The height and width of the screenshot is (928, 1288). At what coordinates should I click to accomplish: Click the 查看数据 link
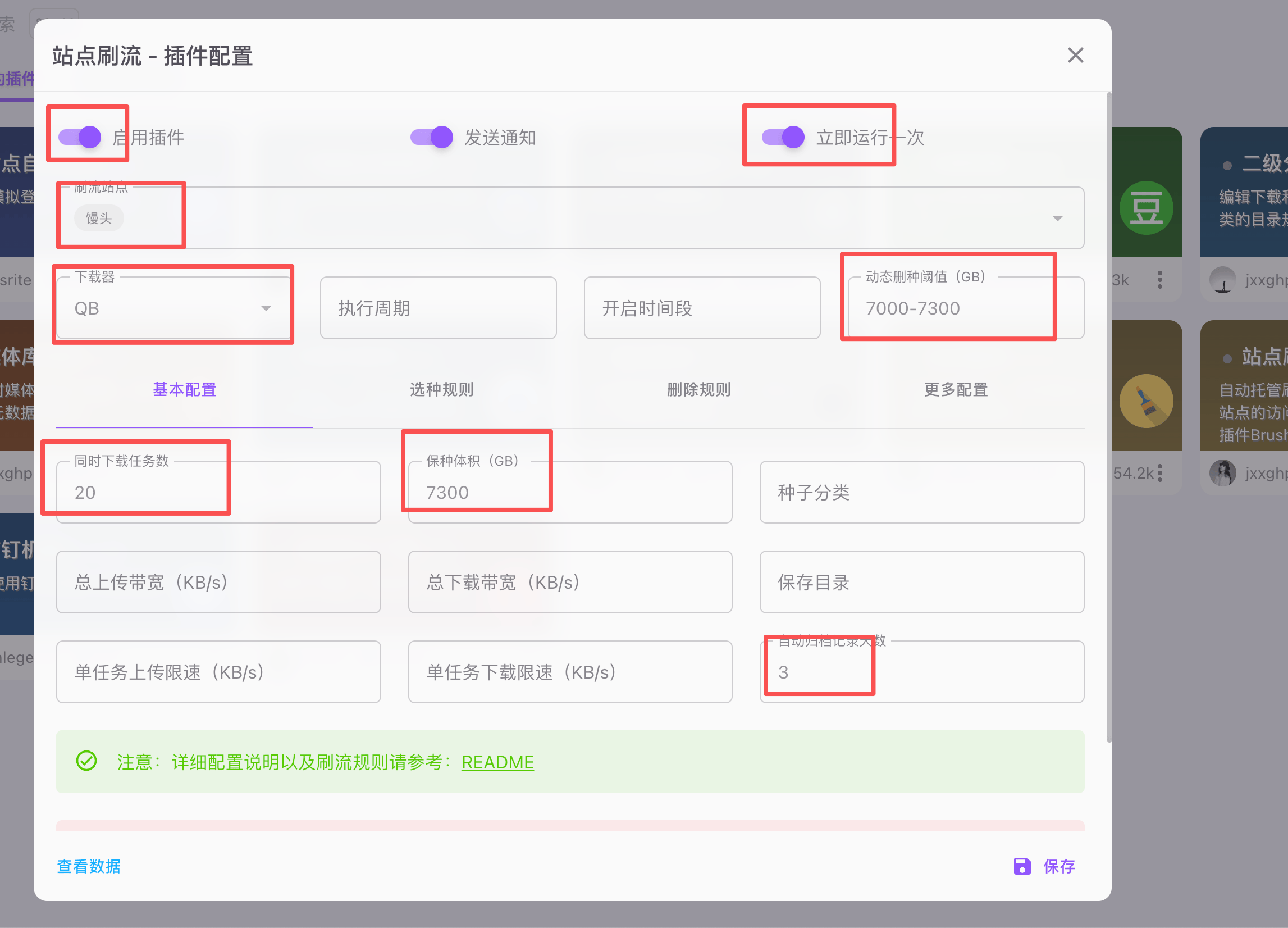click(89, 866)
